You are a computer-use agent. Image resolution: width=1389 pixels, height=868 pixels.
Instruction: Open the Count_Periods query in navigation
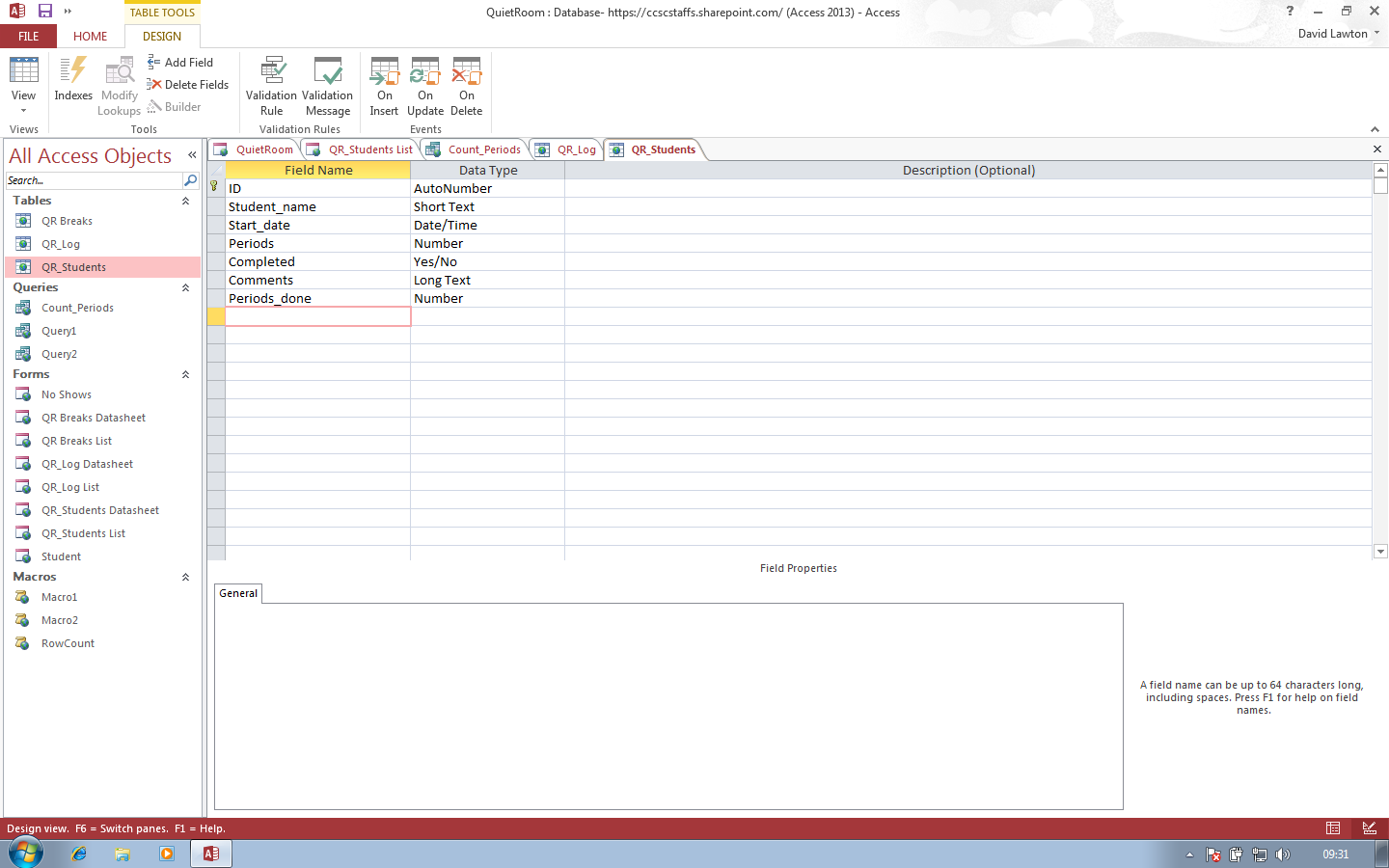pyautogui.click(x=102, y=308)
